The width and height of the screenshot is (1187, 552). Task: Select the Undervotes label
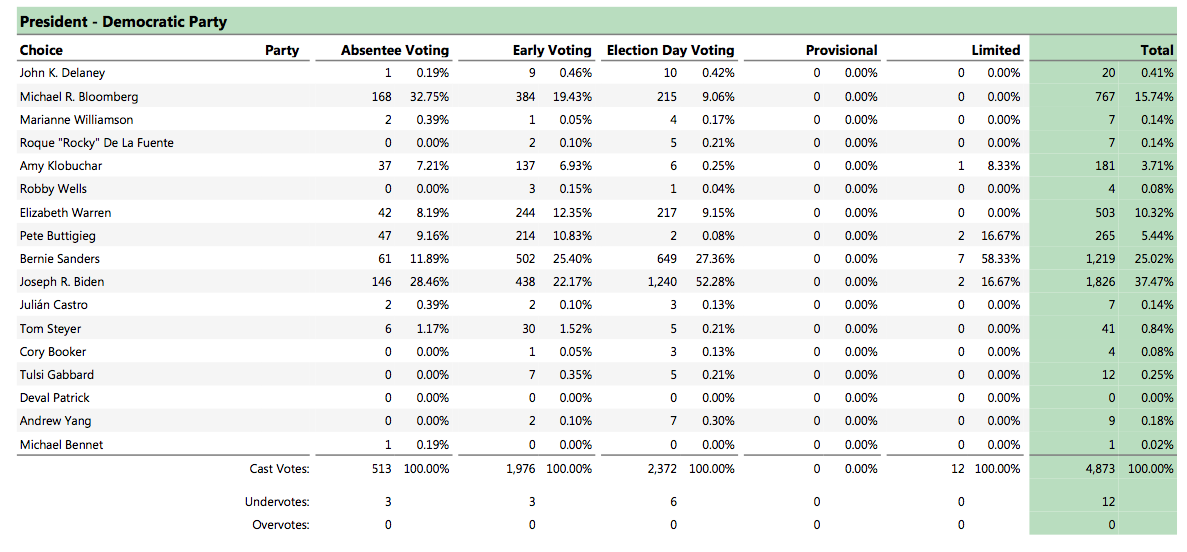pyautogui.click(x=277, y=502)
